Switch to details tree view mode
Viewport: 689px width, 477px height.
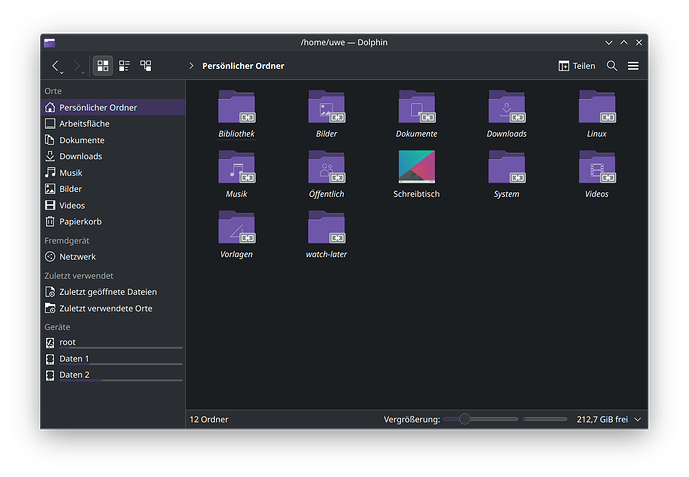(x=146, y=66)
